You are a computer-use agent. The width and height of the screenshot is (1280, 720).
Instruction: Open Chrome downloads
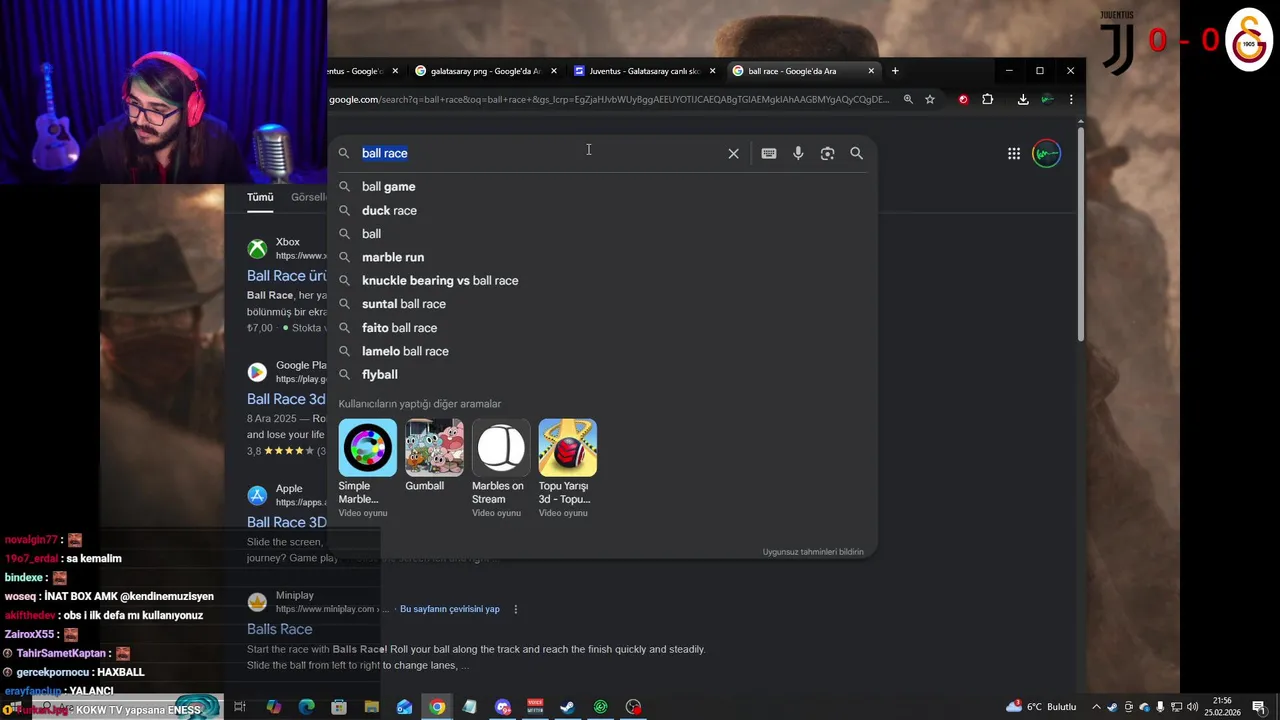click(x=1023, y=99)
